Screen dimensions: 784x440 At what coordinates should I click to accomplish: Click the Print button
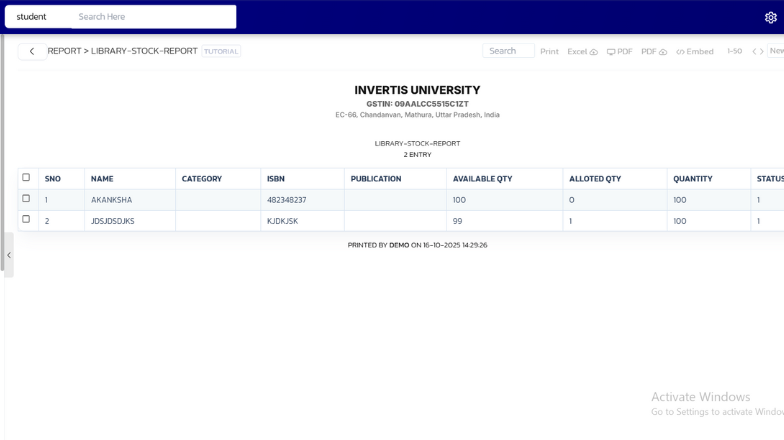coord(549,51)
